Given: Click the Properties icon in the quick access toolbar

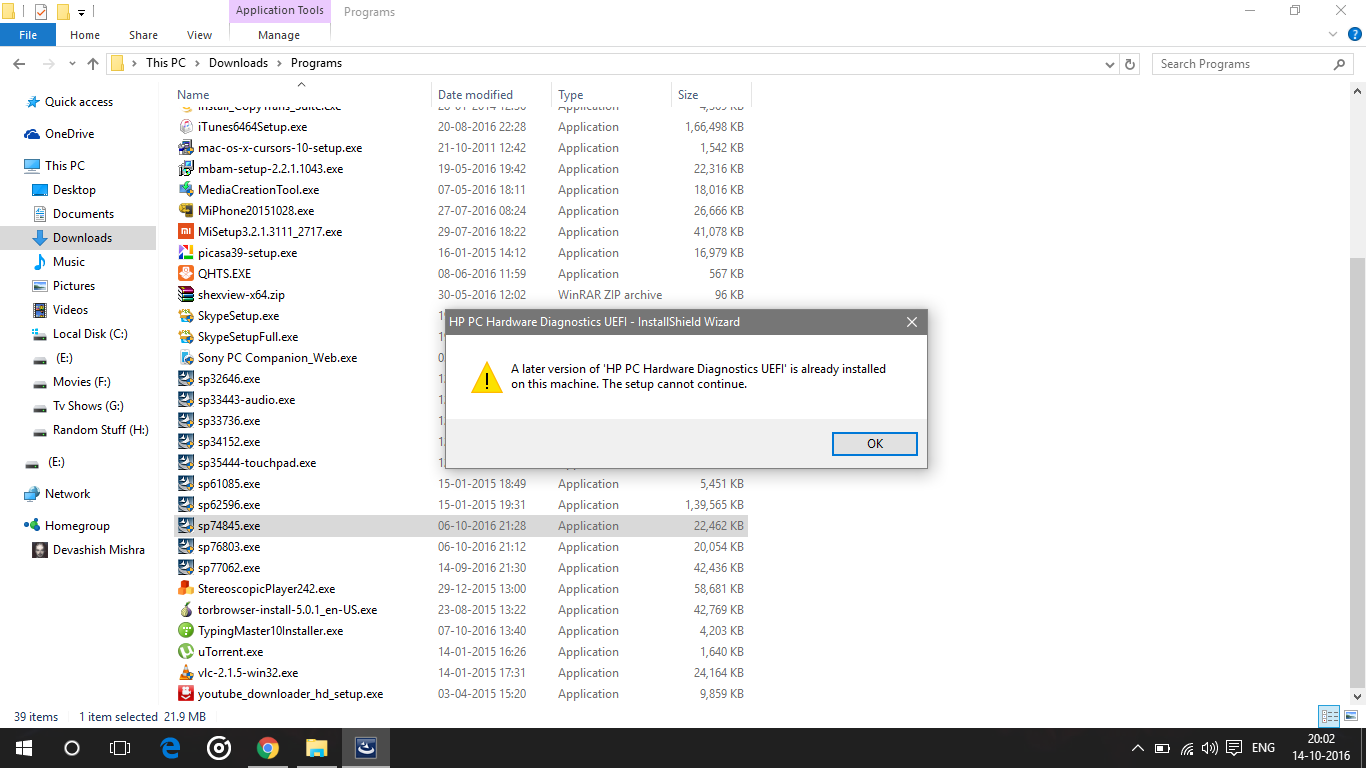Looking at the screenshot, I should pos(41,12).
